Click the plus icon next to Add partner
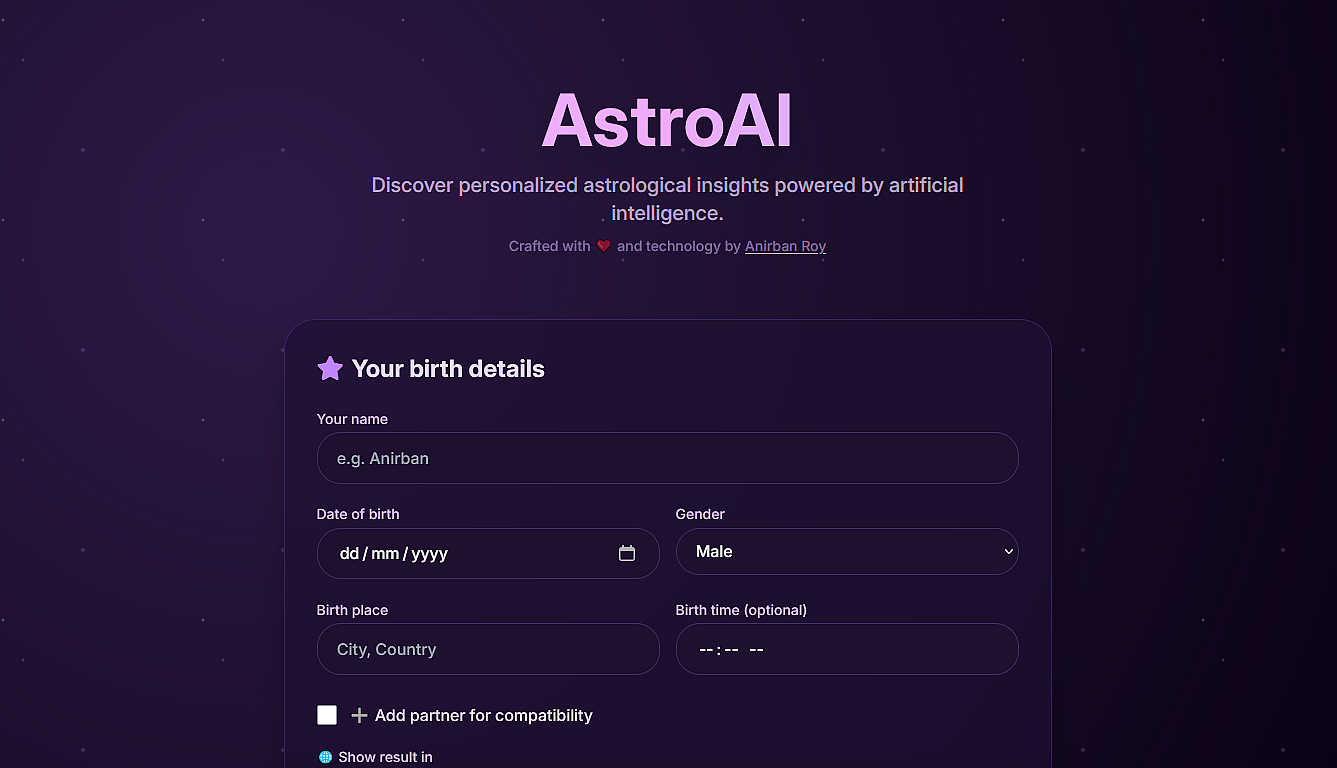This screenshot has height=768, width=1337. click(359, 714)
